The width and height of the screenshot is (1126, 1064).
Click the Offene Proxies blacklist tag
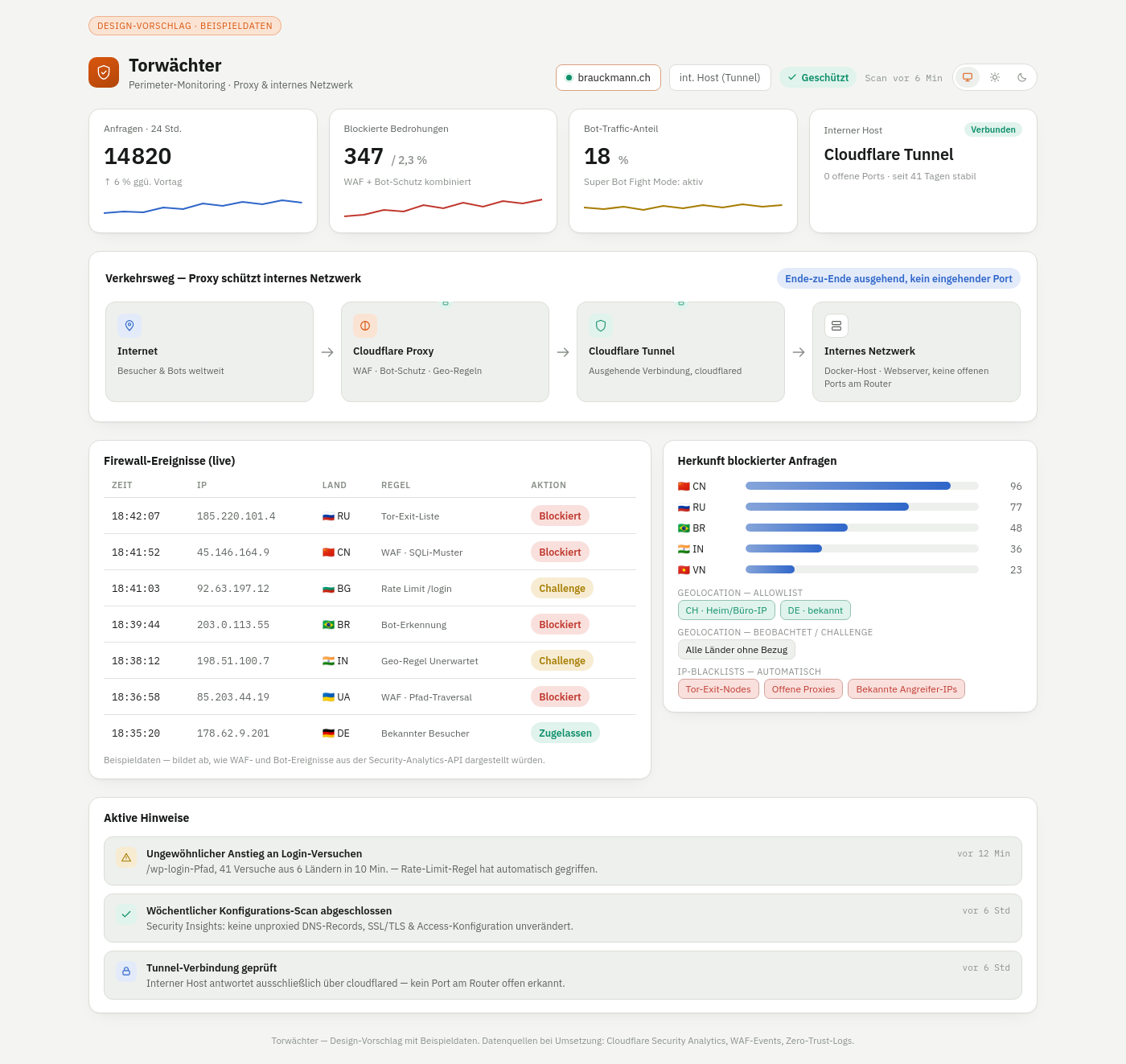[x=803, y=689]
